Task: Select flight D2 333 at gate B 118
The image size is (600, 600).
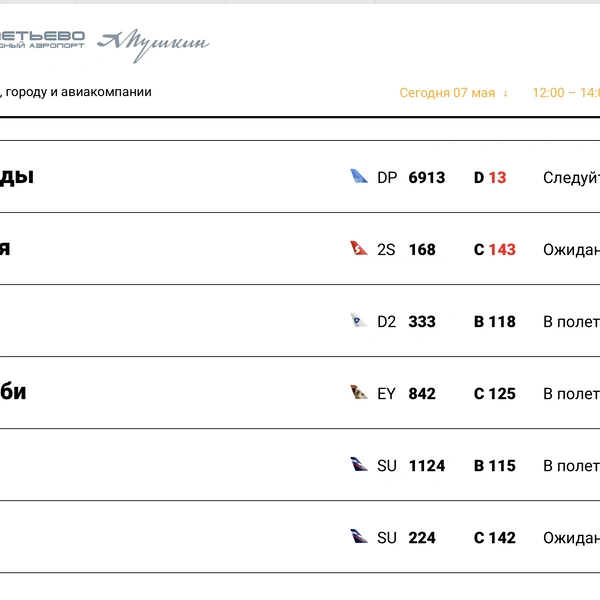Action: coord(300,321)
